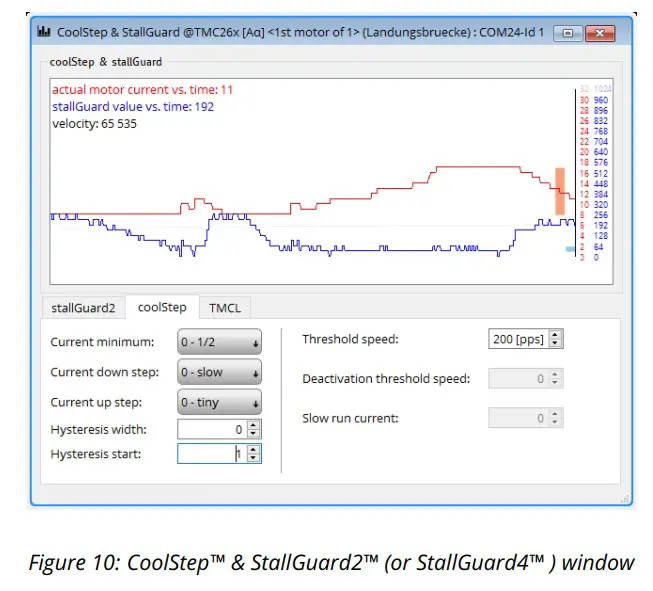The height and width of the screenshot is (591, 653).
Task: Click Deactivation threshold speed down arrow
Action: tap(555, 382)
